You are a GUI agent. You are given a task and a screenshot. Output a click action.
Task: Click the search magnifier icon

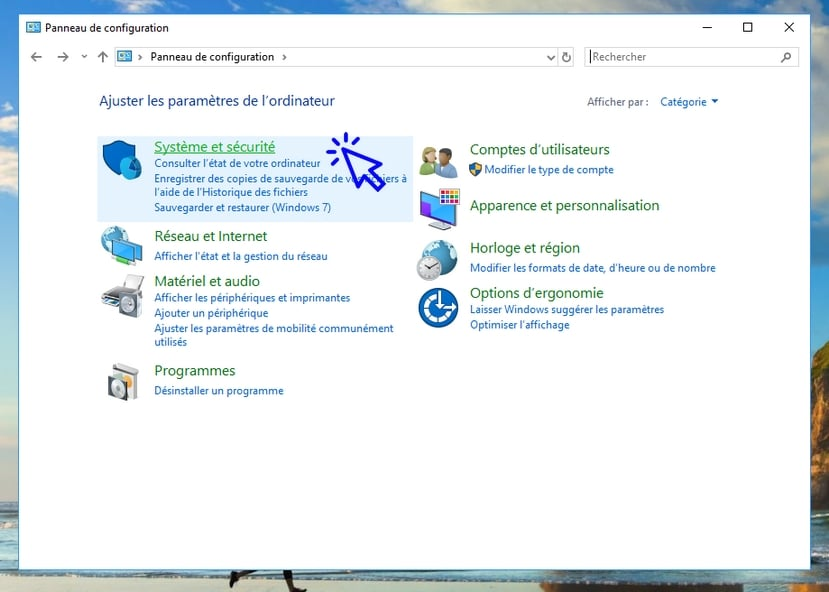point(786,57)
